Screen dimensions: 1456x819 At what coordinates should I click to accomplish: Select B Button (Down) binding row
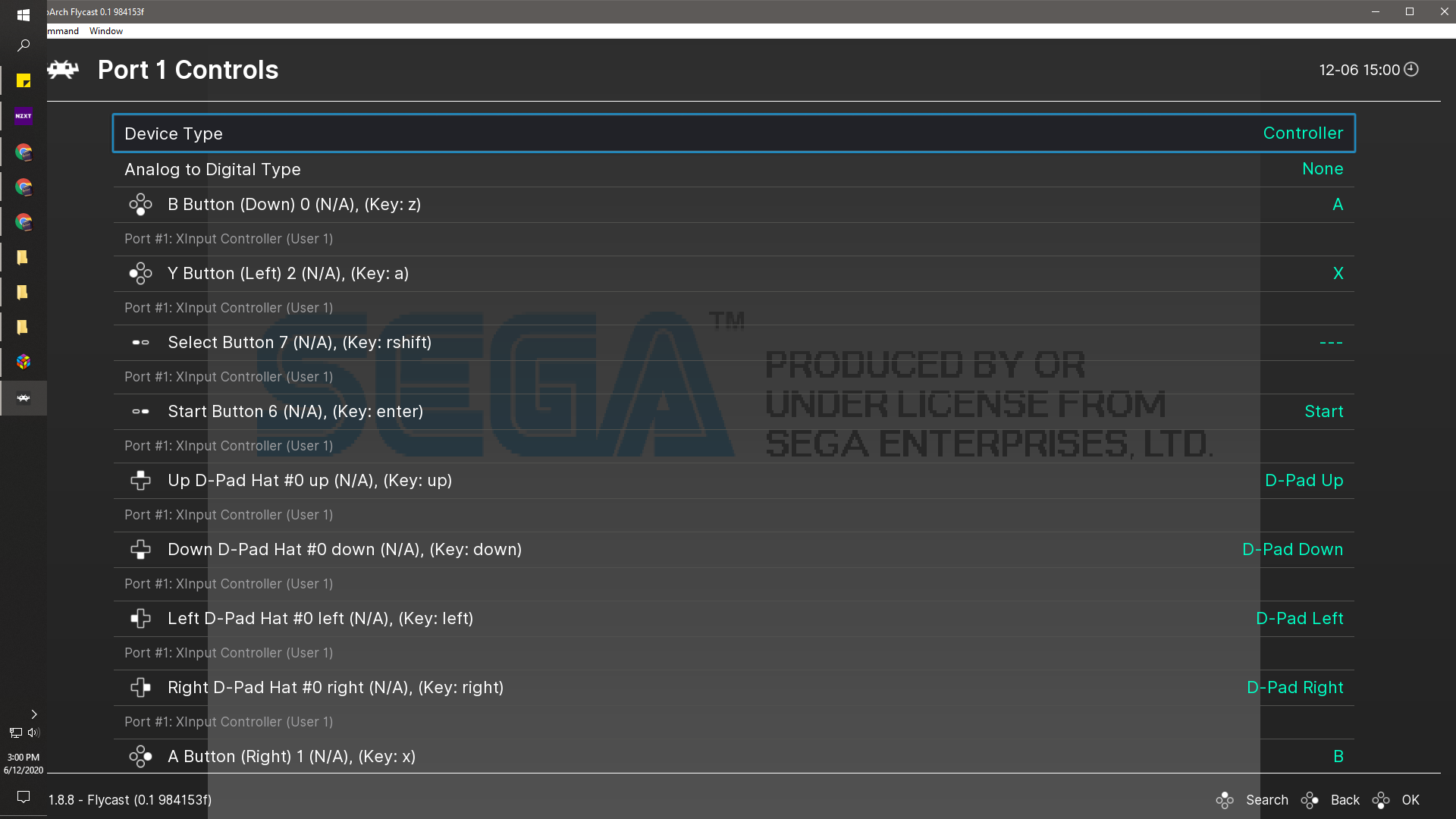[x=734, y=205]
